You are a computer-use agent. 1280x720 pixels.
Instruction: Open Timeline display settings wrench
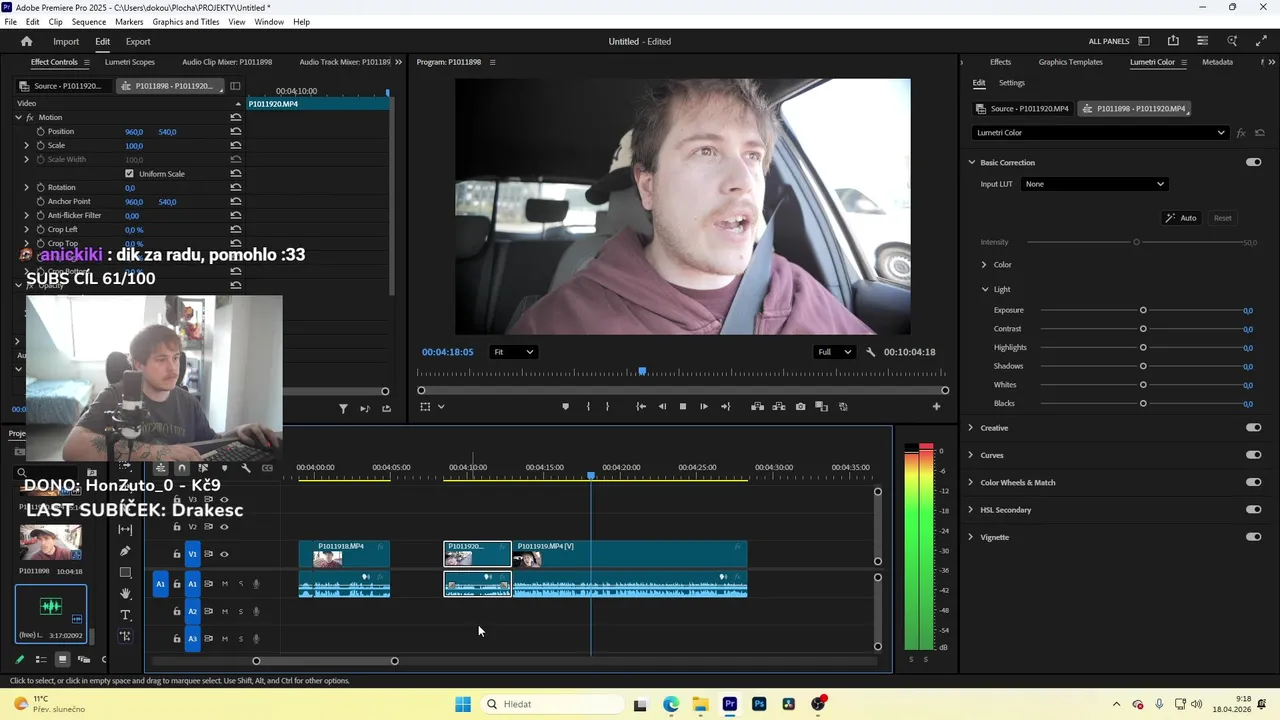(x=246, y=468)
